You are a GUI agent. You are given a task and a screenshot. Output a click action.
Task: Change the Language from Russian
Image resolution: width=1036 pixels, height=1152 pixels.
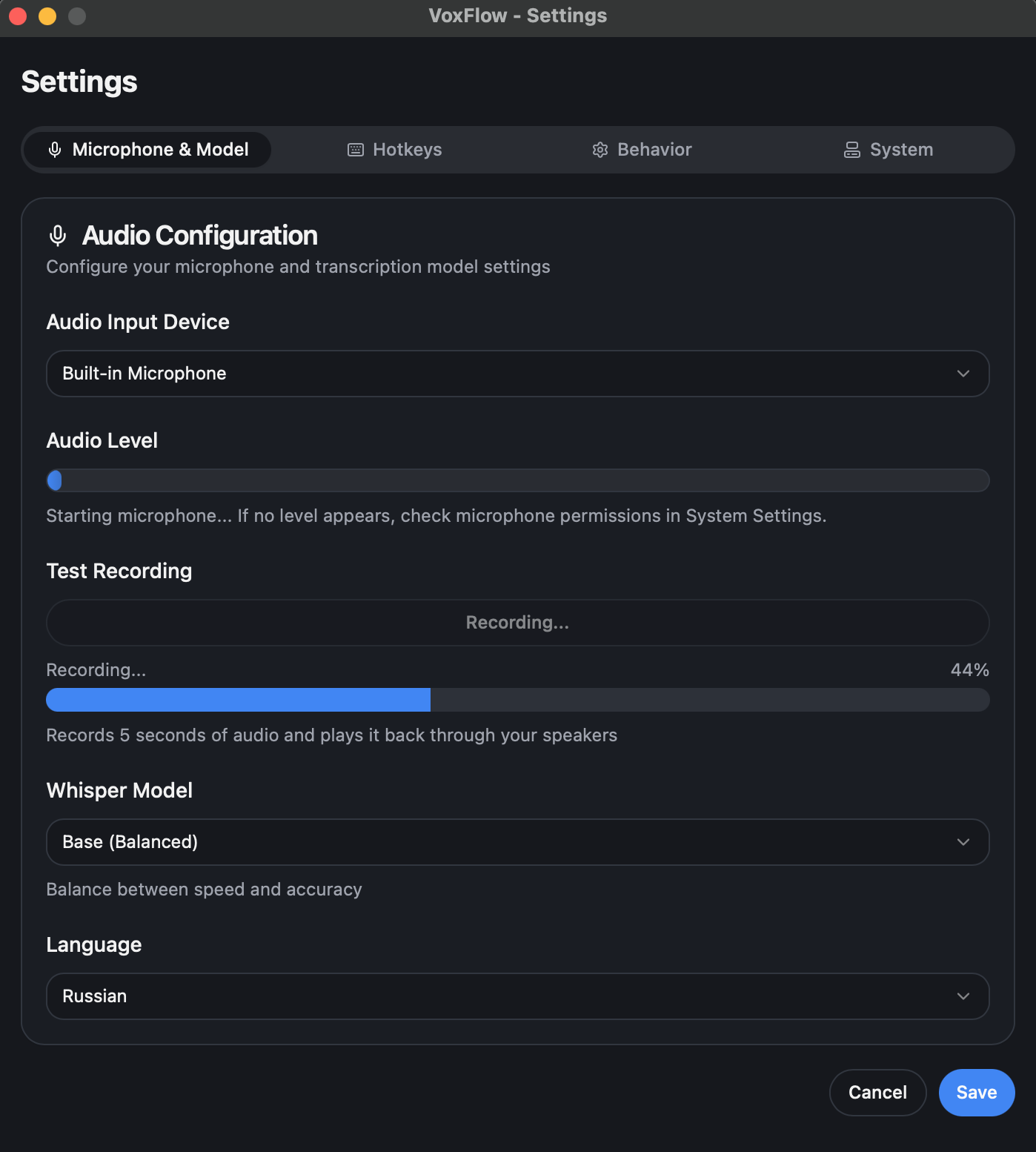tap(517, 996)
